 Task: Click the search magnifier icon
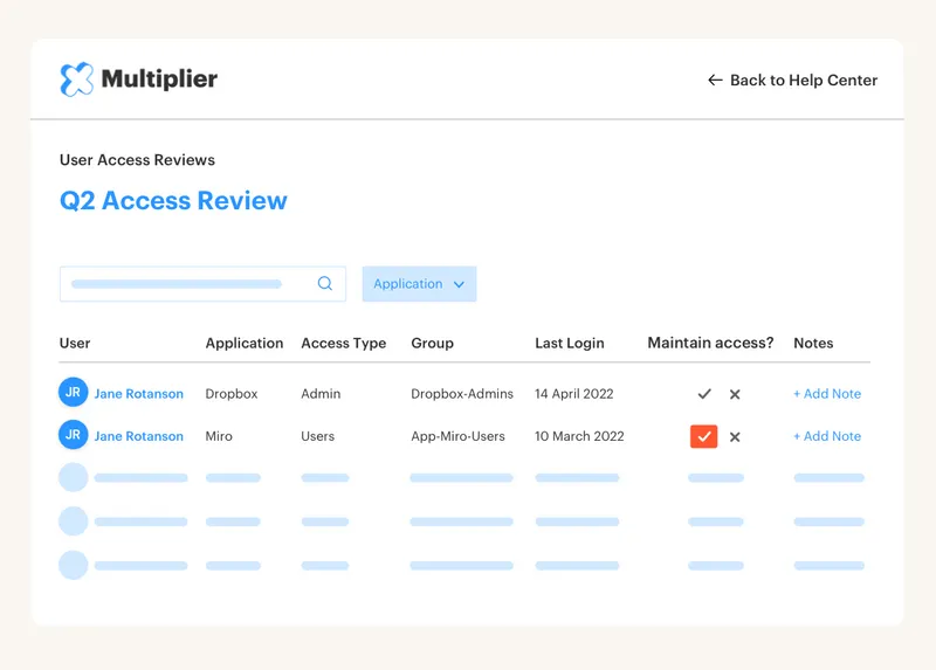pyautogui.click(x=325, y=284)
